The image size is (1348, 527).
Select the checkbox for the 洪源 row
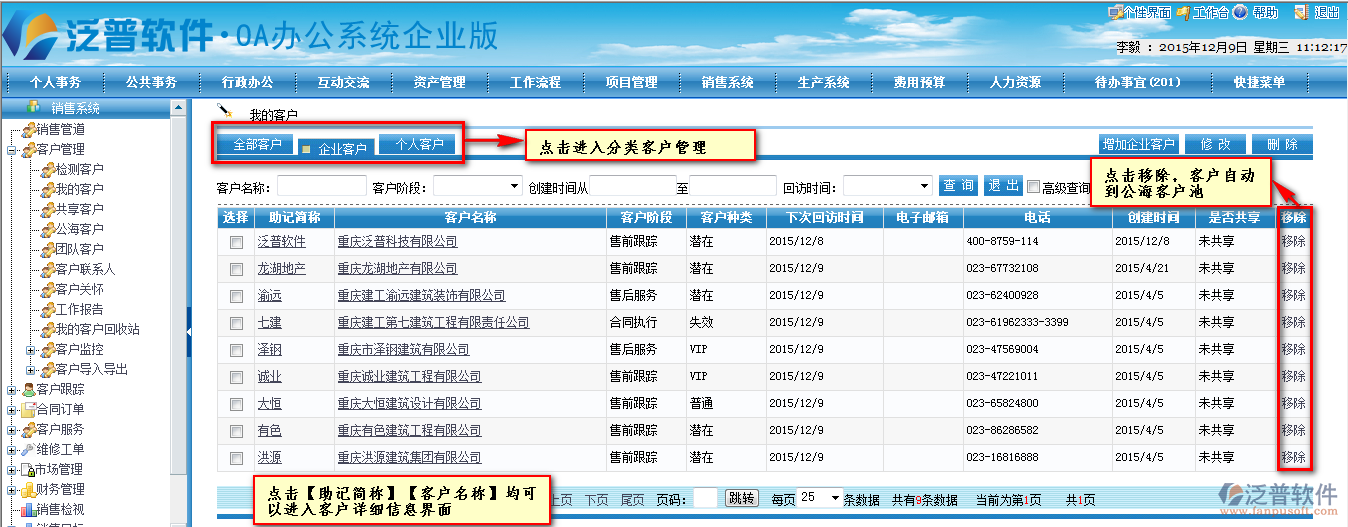click(x=236, y=458)
